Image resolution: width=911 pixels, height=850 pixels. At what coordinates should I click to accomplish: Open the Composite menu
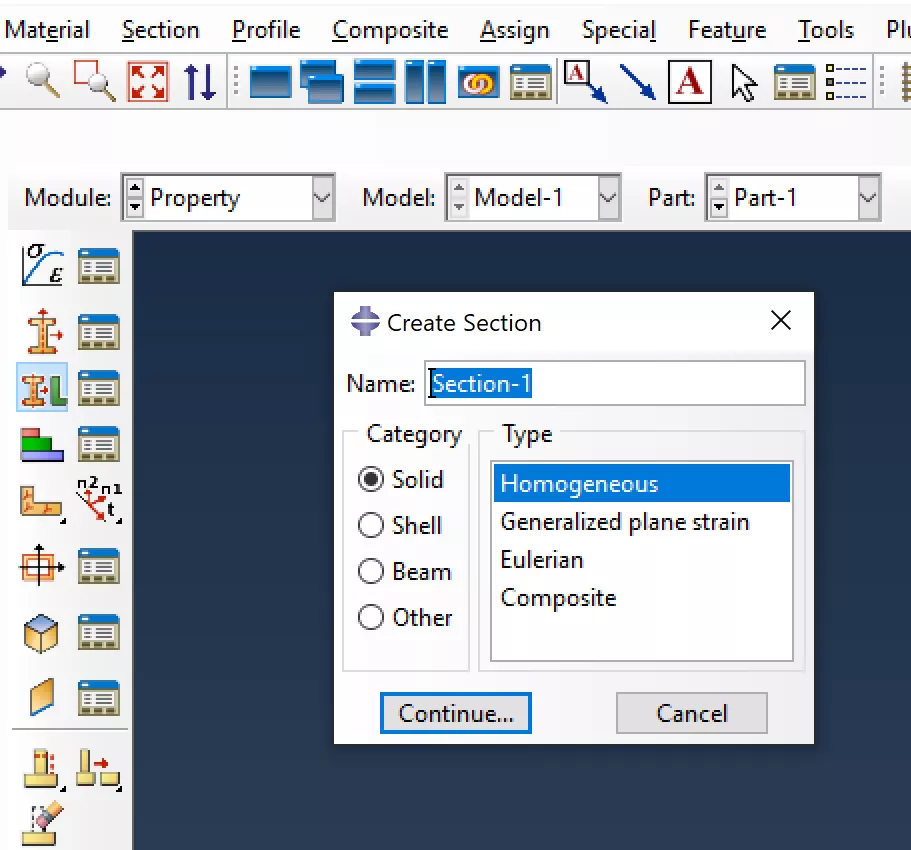[390, 31]
